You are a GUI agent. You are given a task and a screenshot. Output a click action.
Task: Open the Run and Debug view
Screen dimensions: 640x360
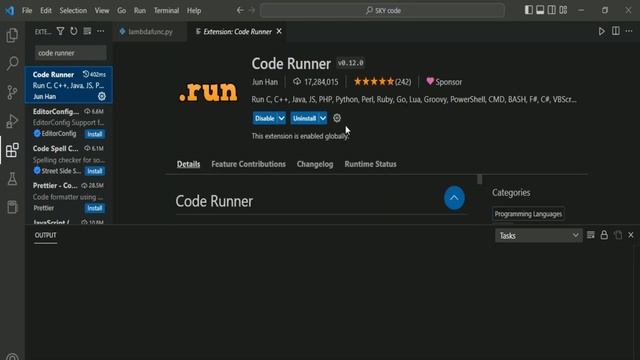click(12, 121)
